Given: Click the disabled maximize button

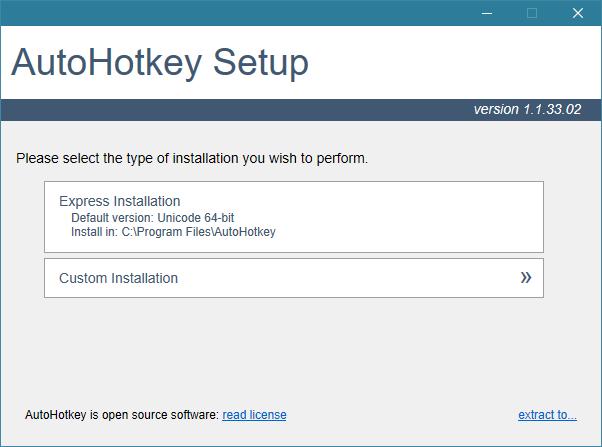Looking at the screenshot, I should [x=532, y=13].
